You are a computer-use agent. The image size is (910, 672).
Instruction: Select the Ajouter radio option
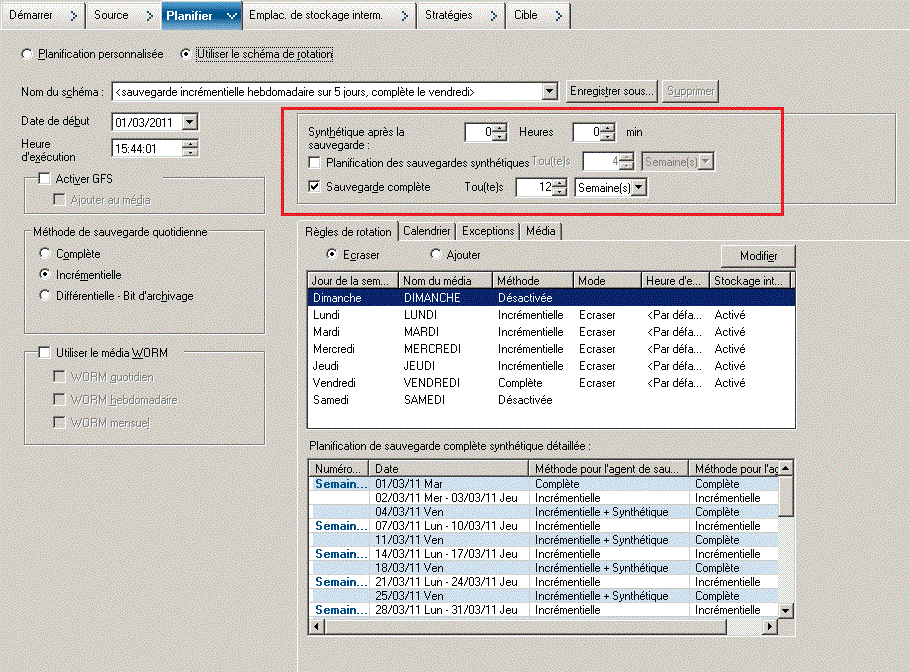(x=435, y=255)
